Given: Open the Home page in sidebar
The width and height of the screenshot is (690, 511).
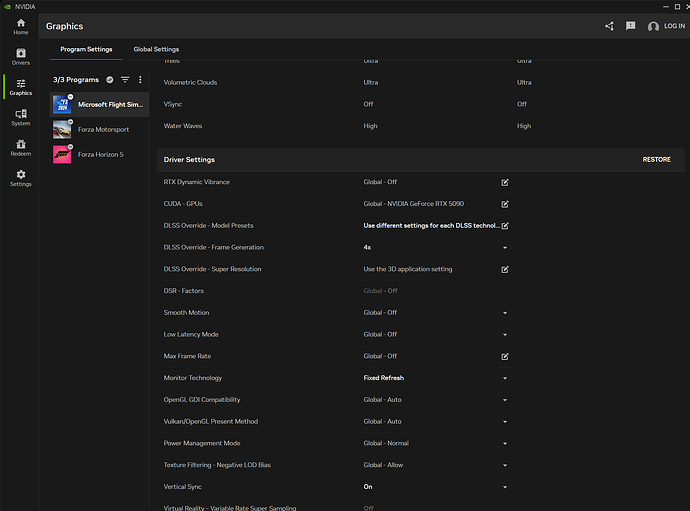Looking at the screenshot, I should [x=21, y=26].
